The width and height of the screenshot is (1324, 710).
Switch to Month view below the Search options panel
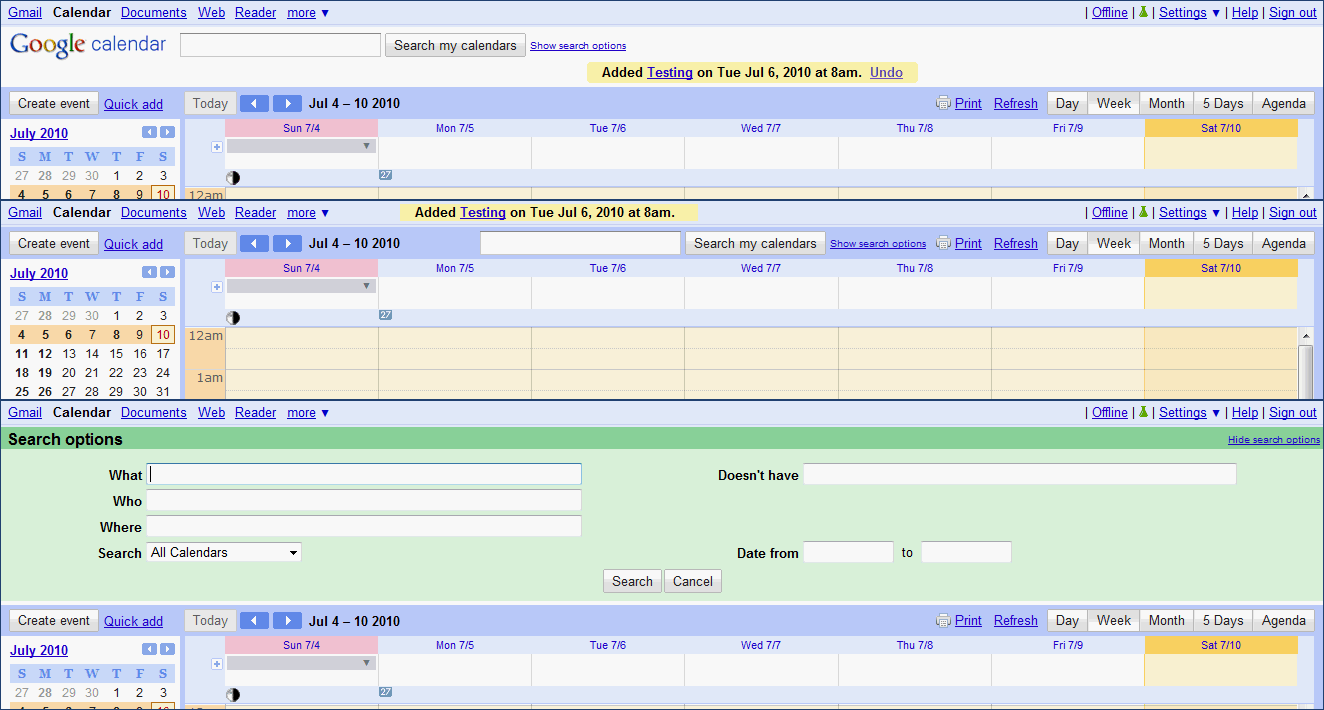coord(1166,620)
